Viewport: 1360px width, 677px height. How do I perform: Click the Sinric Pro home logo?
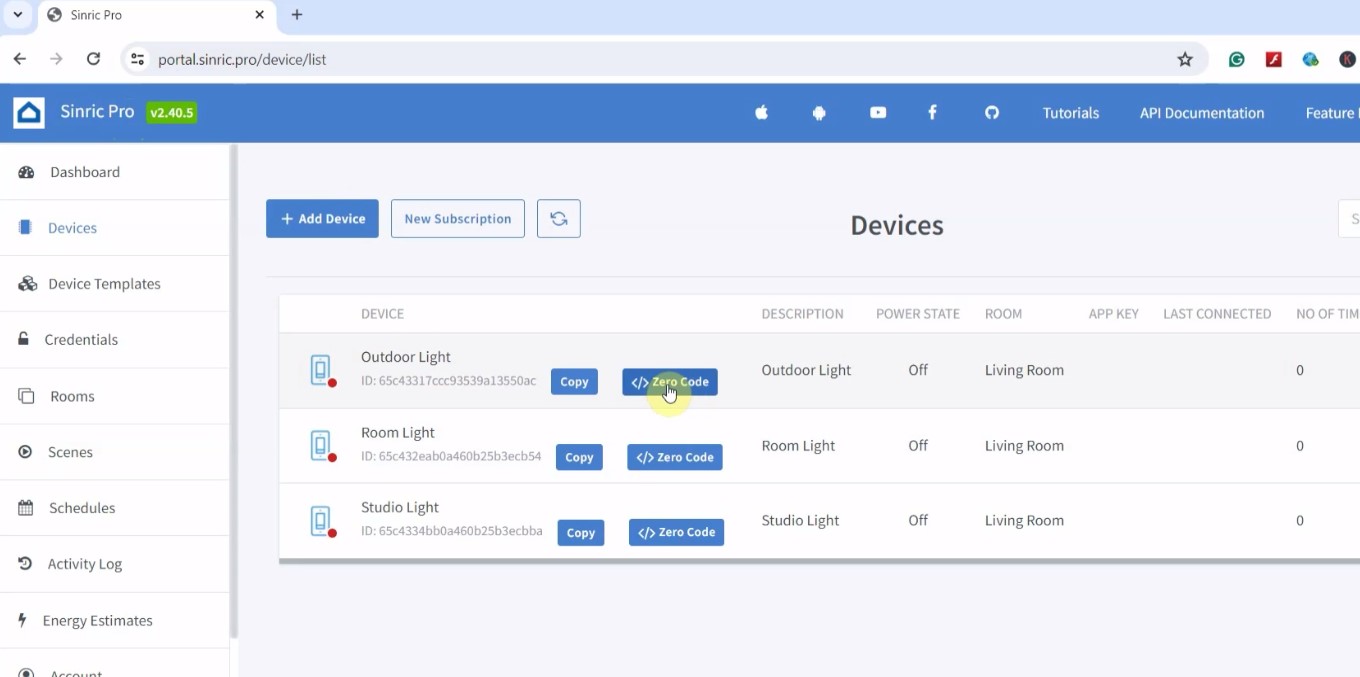pyautogui.click(x=29, y=113)
